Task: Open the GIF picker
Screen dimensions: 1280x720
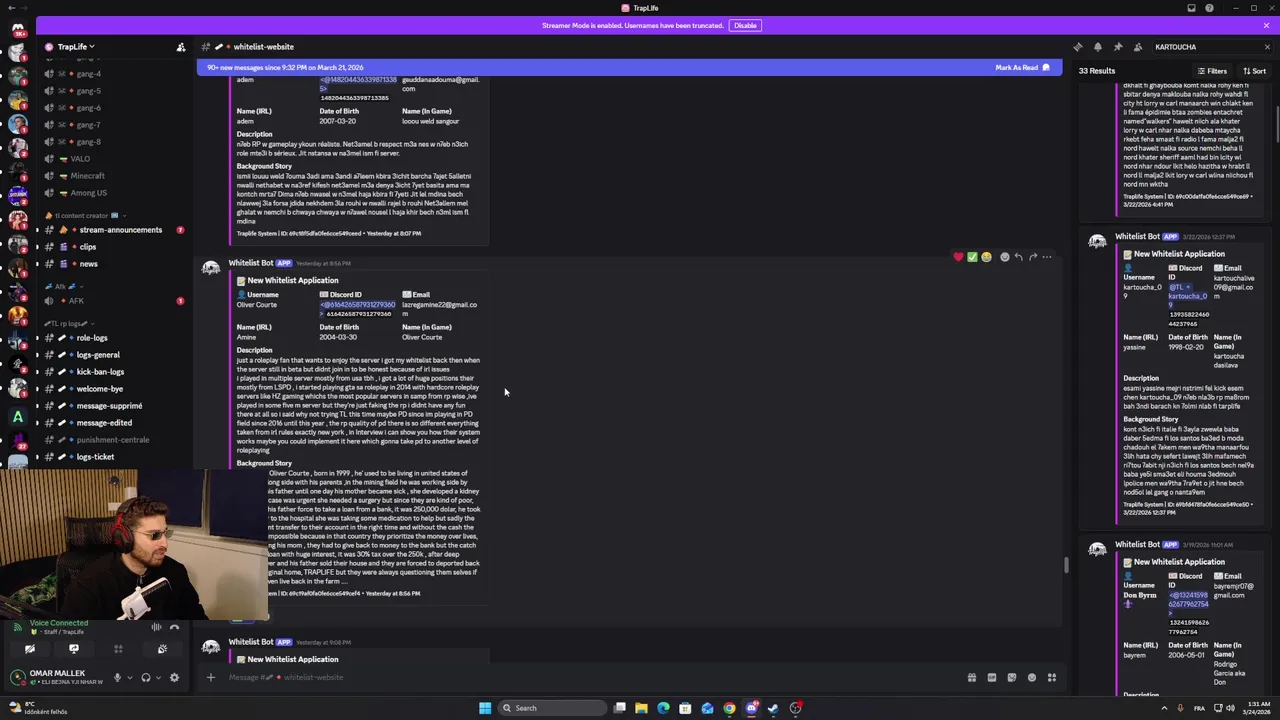Action: [991, 678]
